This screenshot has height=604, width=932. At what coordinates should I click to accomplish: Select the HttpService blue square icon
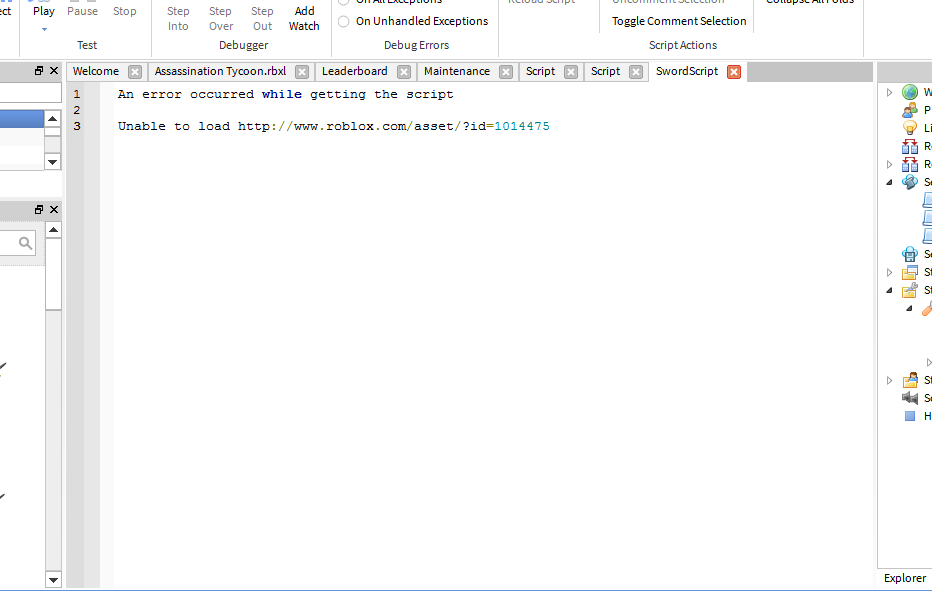click(909, 416)
